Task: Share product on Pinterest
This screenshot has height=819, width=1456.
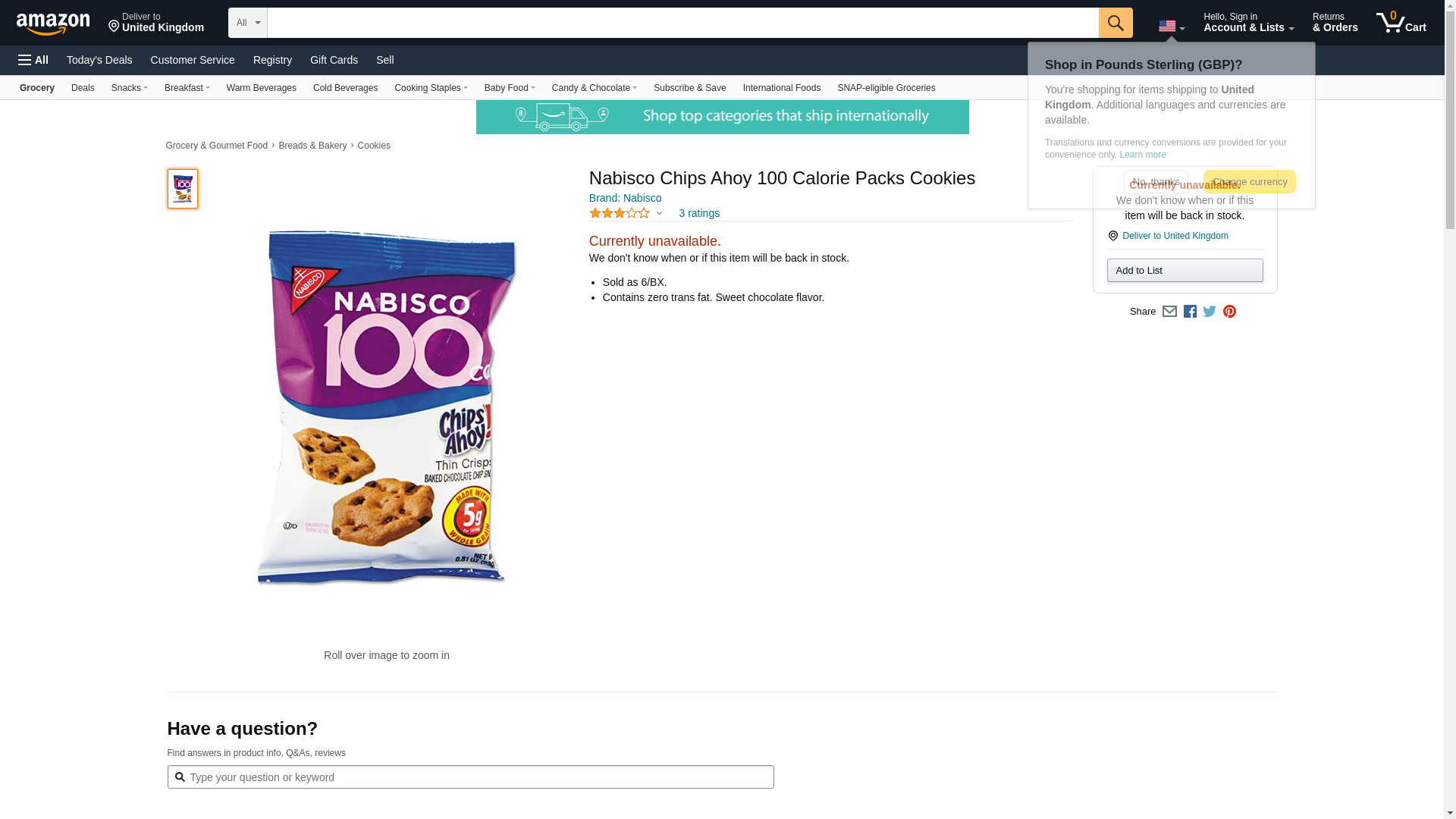Action: click(x=1229, y=312)
